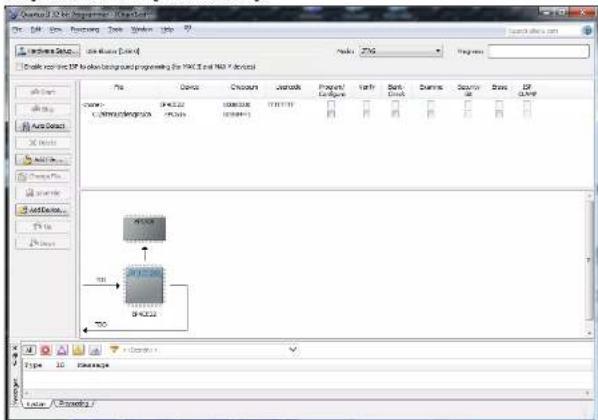The width and height of the screenshot is (598, 420).
Task: Click the Progress bar field
Action: (x=539, y=51)
